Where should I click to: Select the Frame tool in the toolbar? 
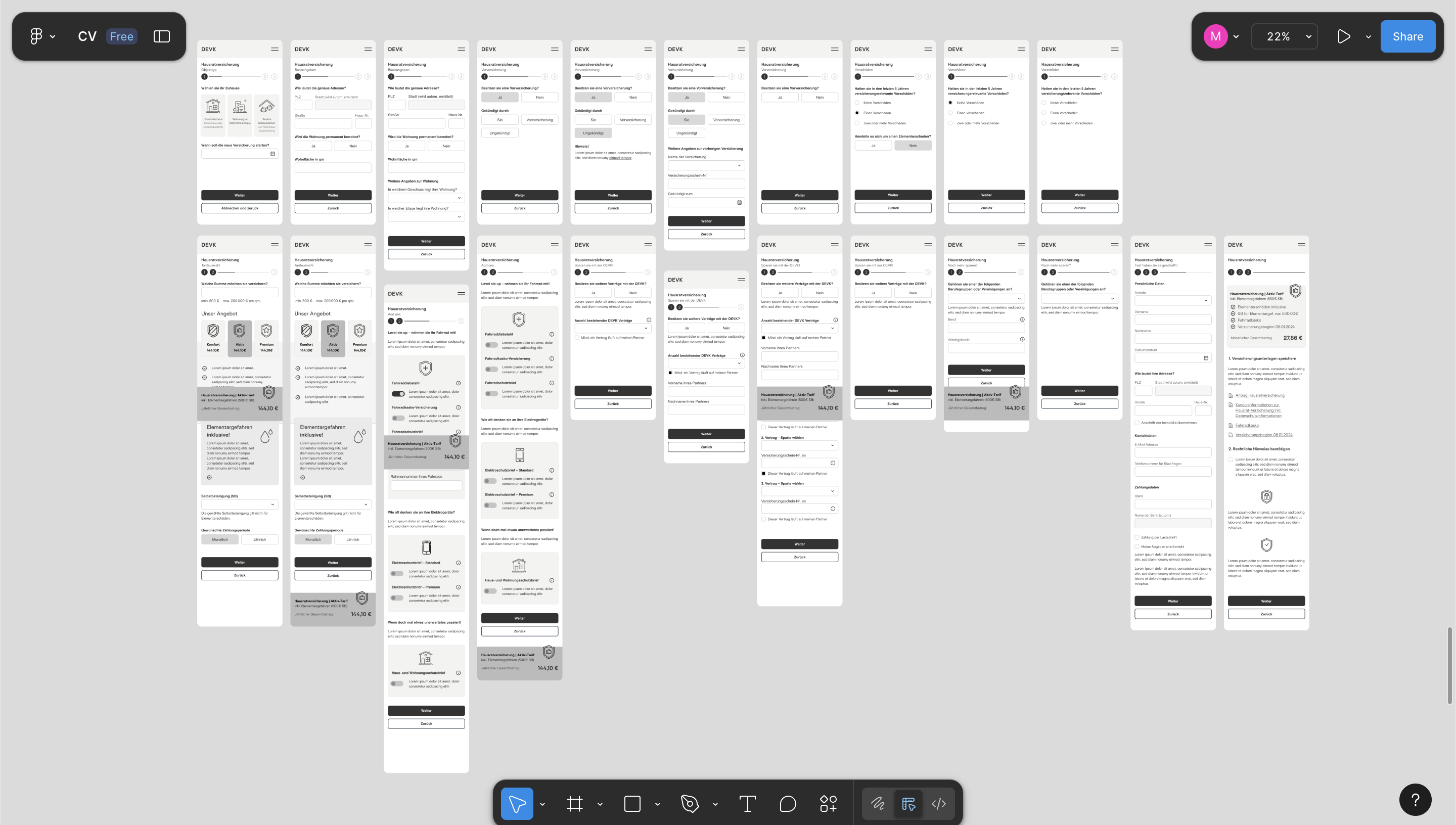tap(575, 803)
